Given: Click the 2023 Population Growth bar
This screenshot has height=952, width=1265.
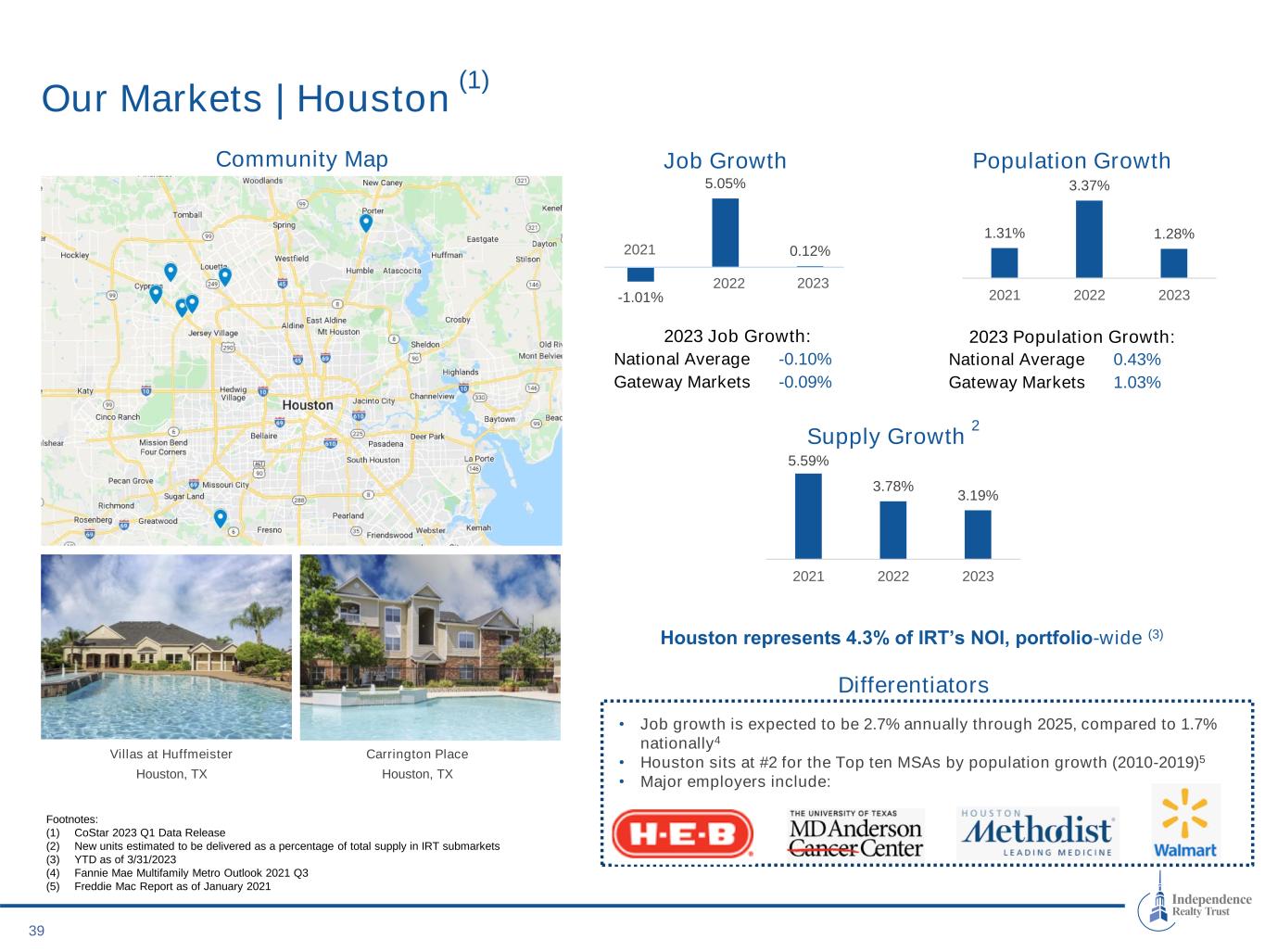Looking at the screenshot, I should click(x=1174, y=263).
